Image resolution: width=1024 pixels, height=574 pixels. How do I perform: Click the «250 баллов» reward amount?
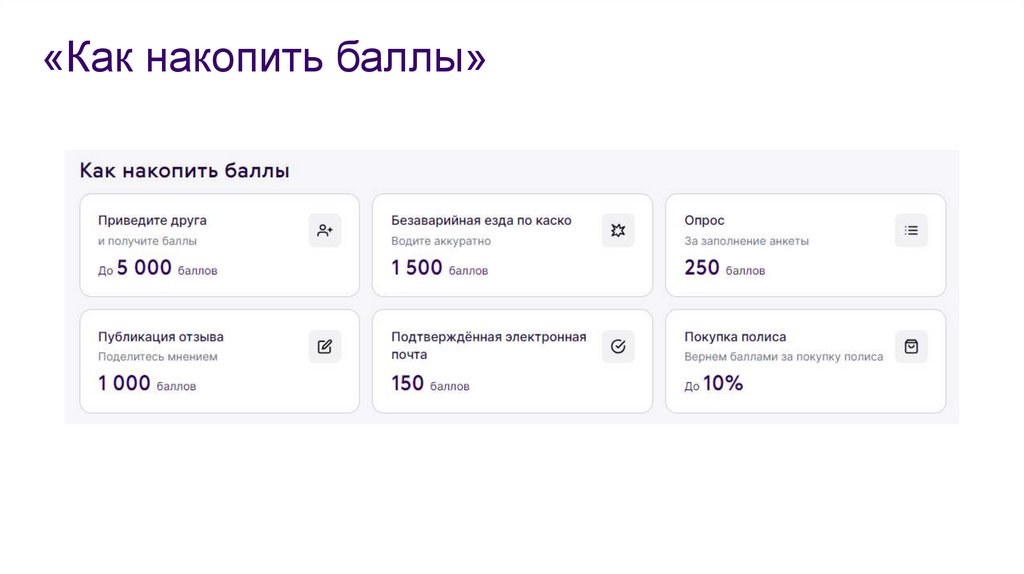point(724,268)
